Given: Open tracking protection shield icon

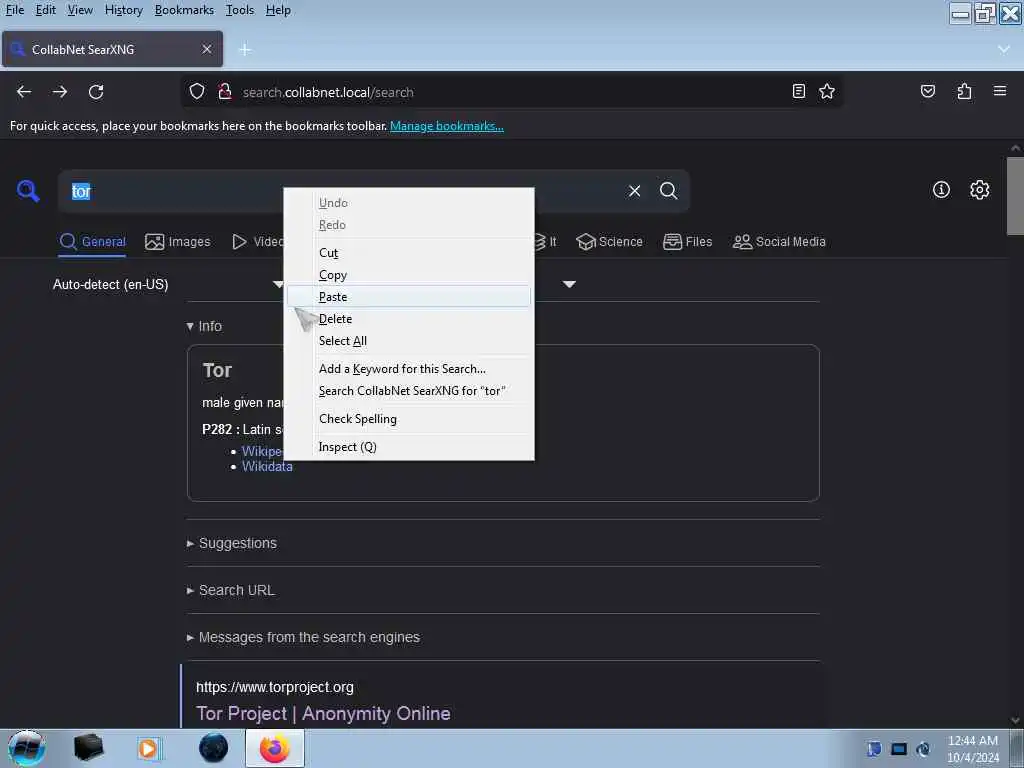Looking at the screenshot, I should pyautogui.click(x=197, y=91).
